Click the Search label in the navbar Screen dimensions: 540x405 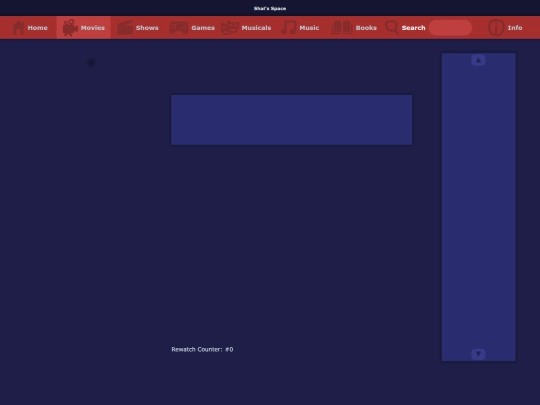[x=414, y=28]
